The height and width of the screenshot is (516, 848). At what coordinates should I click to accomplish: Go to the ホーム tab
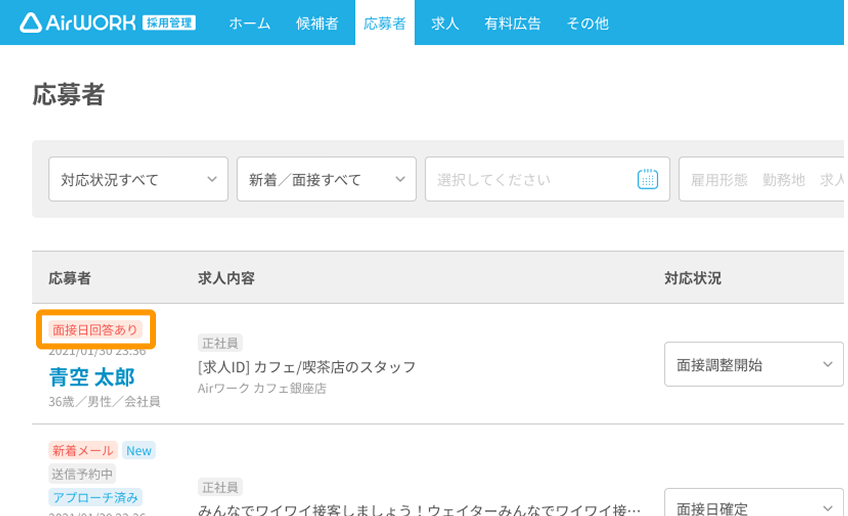[249, 23]
